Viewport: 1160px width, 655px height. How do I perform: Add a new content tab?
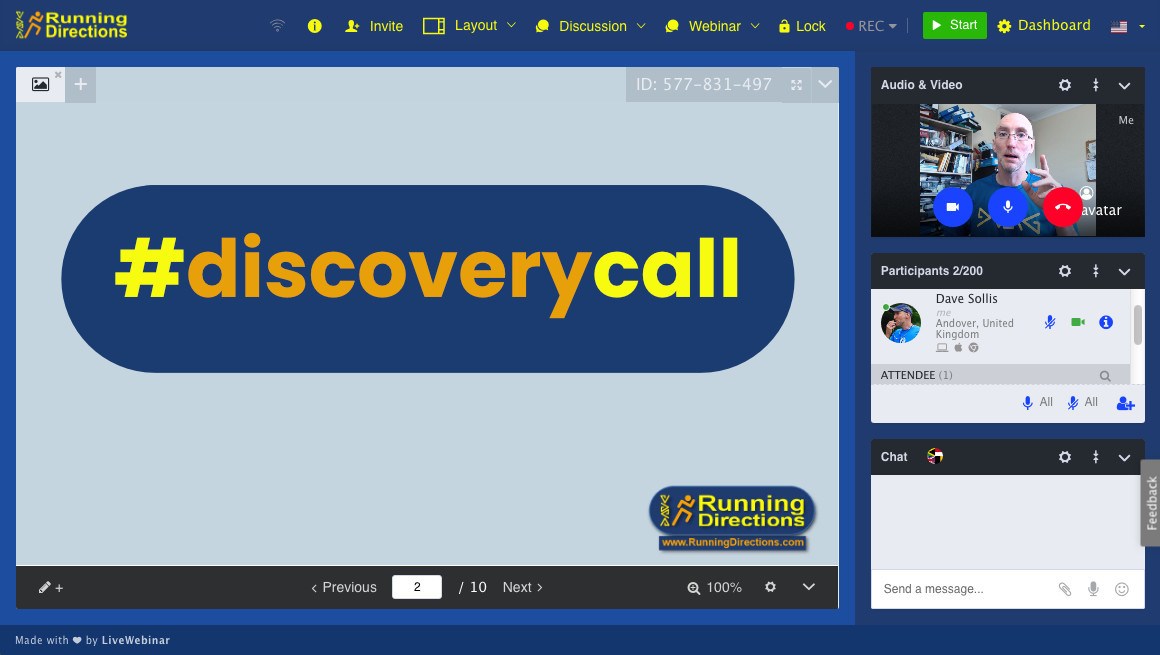pyautogui.click(x=81, y=84)
